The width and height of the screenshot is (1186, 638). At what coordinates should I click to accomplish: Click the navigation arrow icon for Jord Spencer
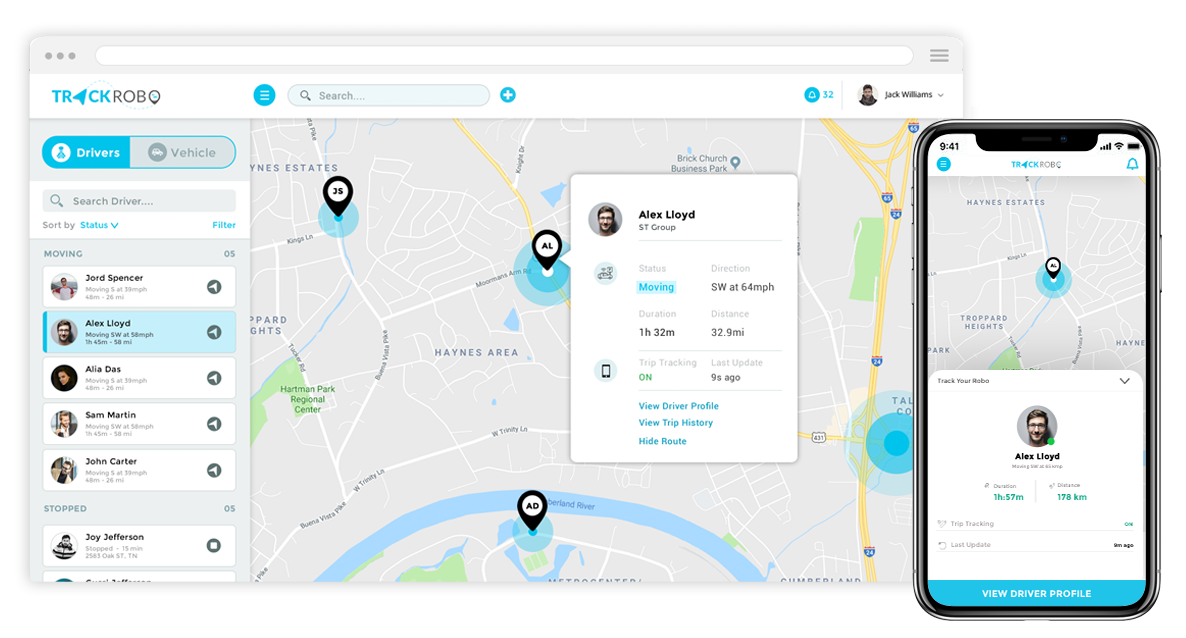[x=214, y=287]
